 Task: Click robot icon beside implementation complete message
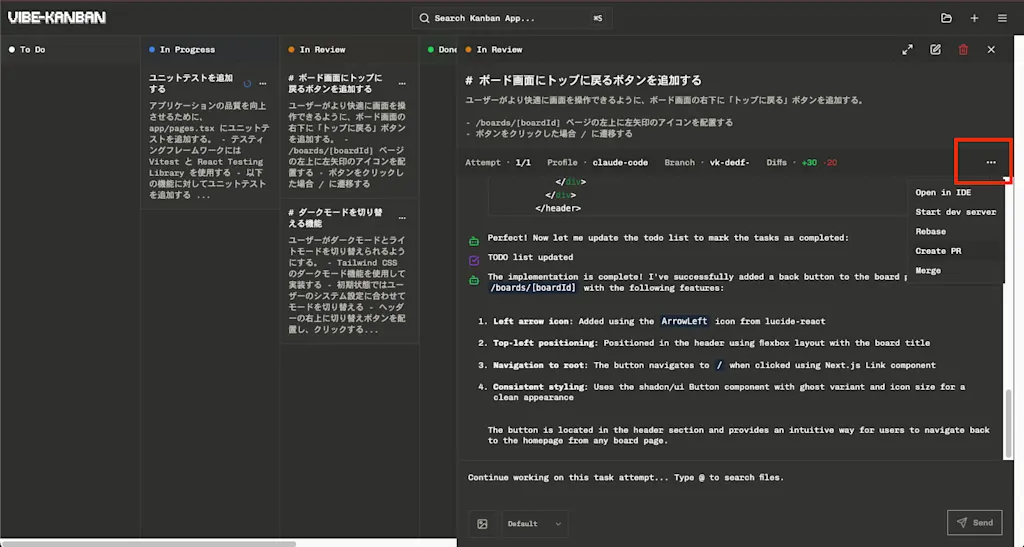click(474, 280)
